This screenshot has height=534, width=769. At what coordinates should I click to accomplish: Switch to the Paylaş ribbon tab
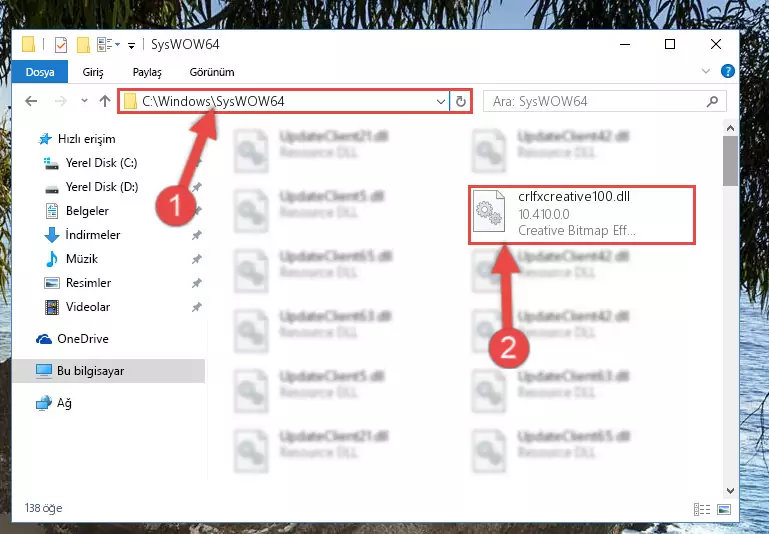coord(147,72)
